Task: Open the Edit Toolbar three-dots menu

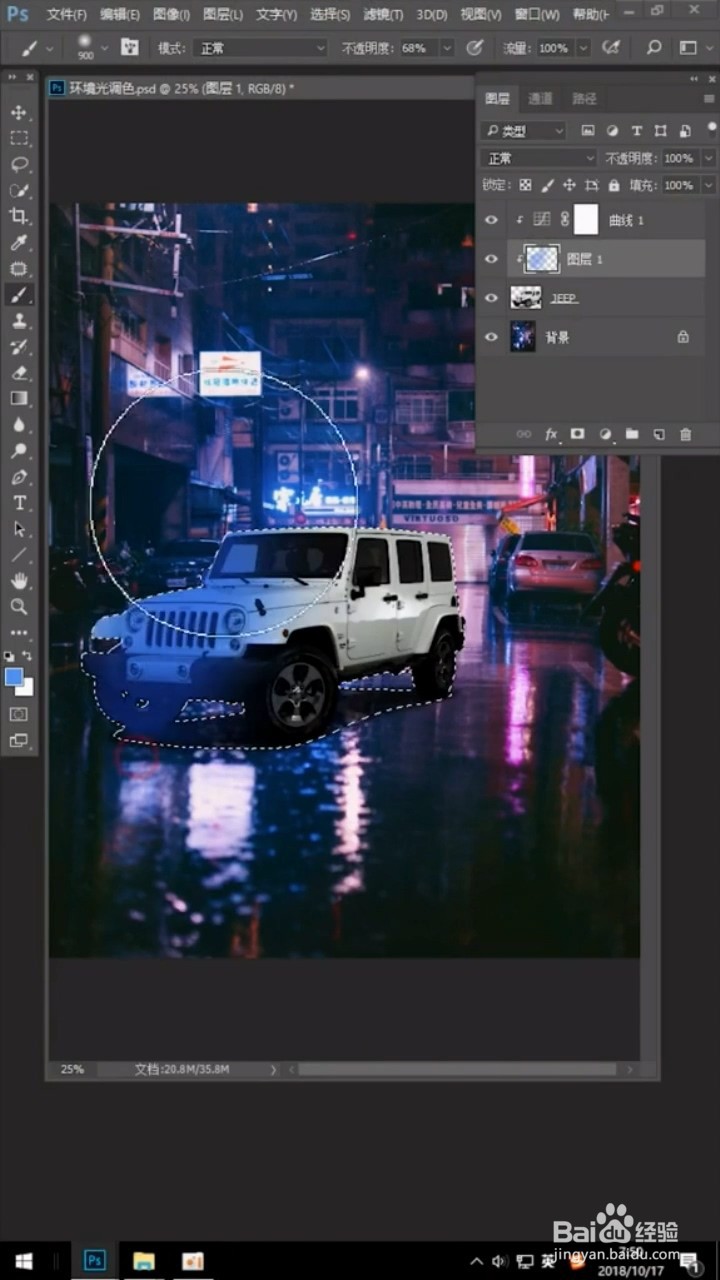Action: [19, 633]
